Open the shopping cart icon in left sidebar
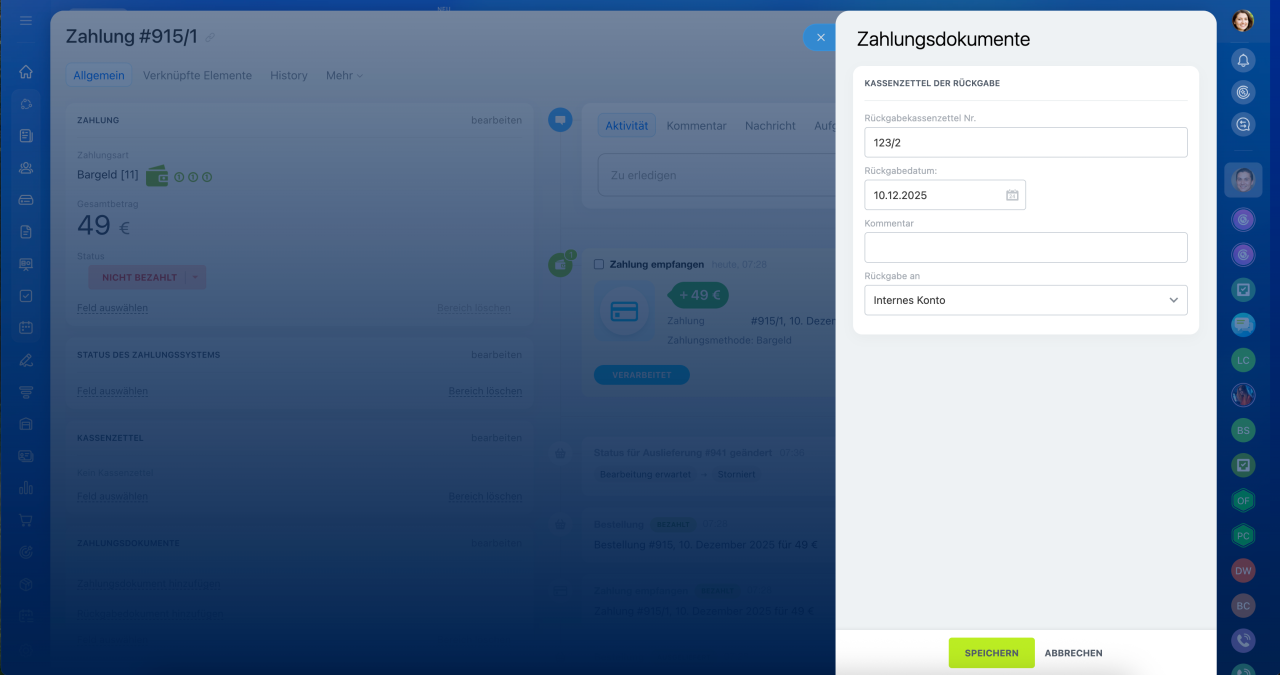 (25, 520)
